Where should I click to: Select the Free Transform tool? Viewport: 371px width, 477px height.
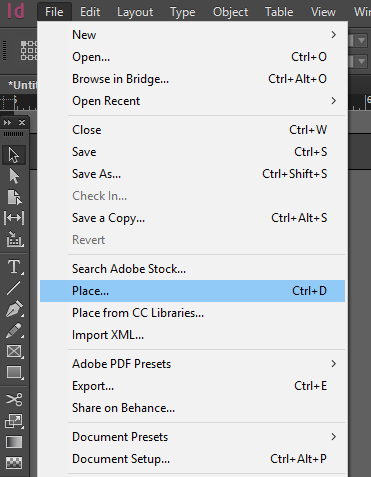pos(14,421)
